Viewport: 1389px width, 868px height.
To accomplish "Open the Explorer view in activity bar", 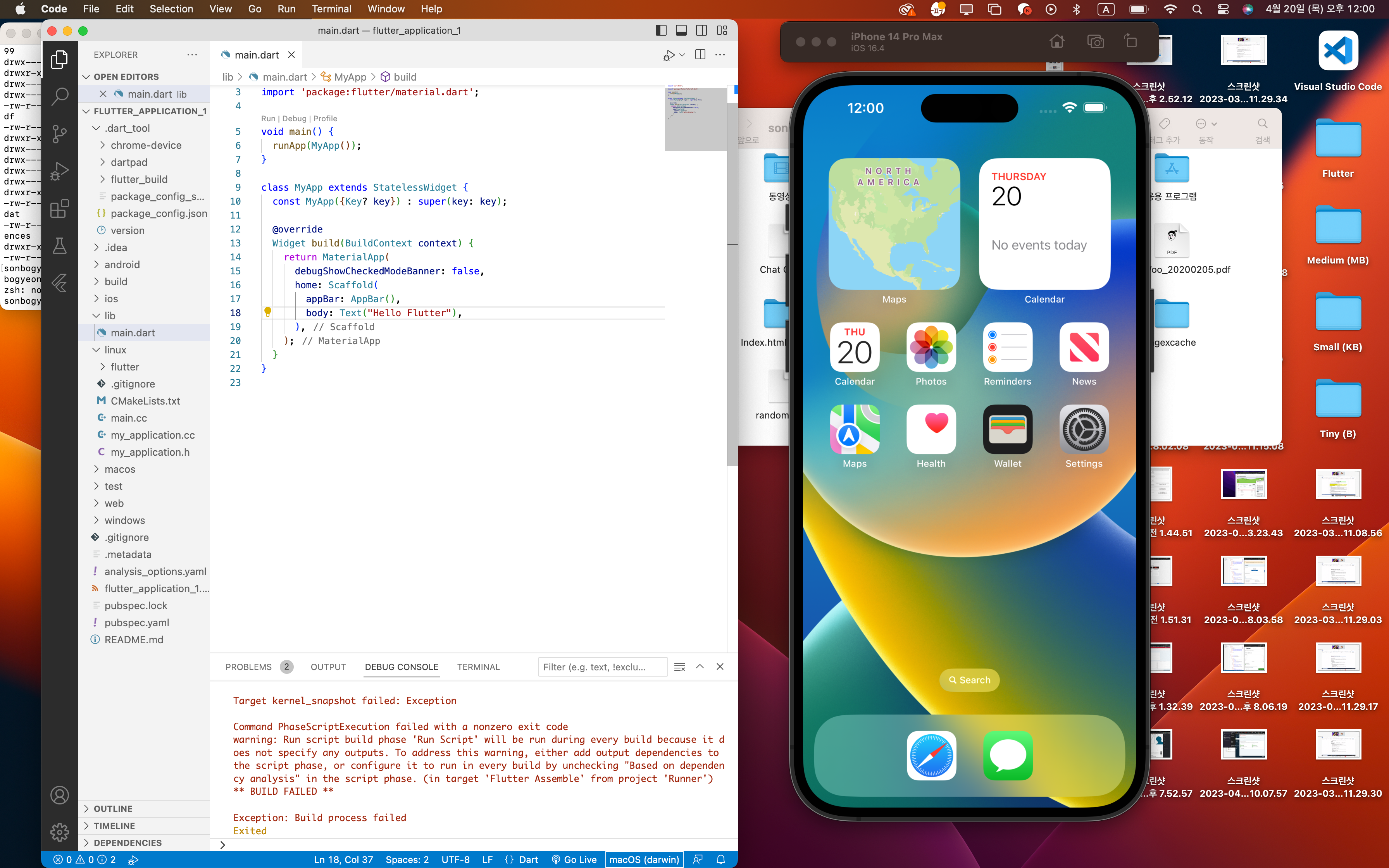I will 60,60.
